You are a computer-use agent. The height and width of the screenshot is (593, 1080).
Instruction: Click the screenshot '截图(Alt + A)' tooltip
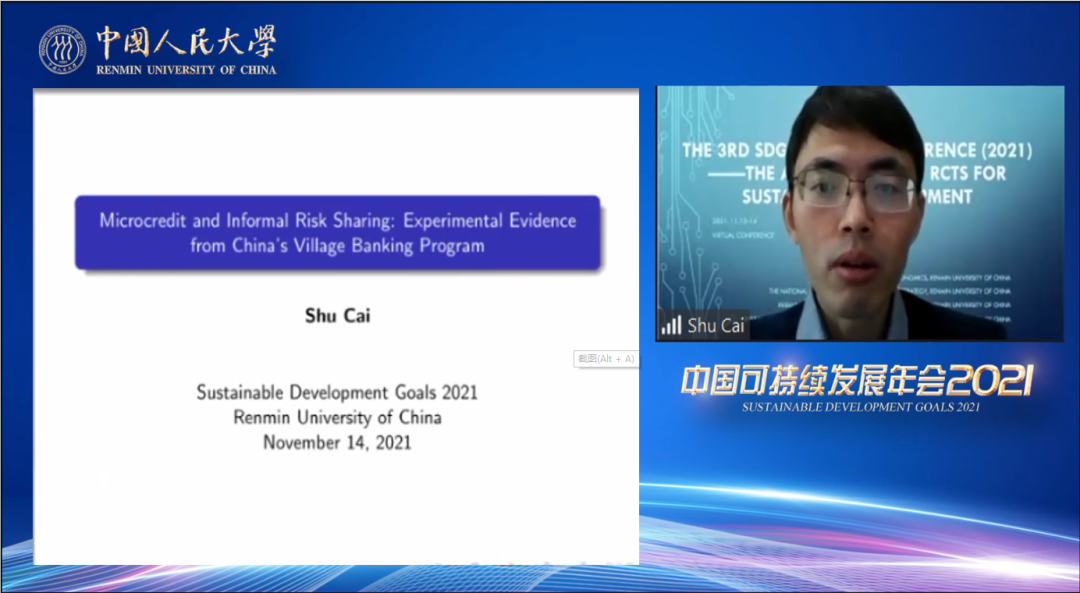[x=605, y=359]
